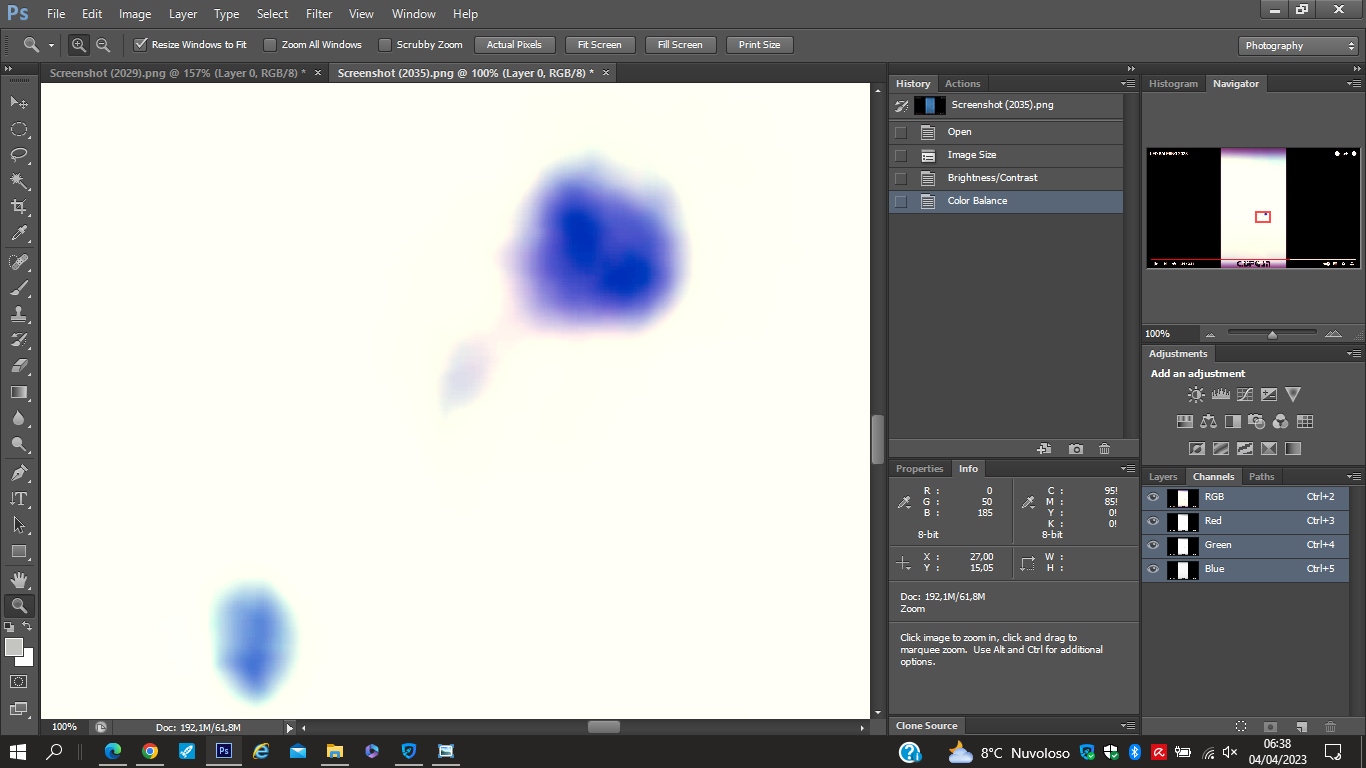The height and width of the screenshot is (768, 1366).
Task: Activate the Horizontal Type tool
Action: [18, 499]
